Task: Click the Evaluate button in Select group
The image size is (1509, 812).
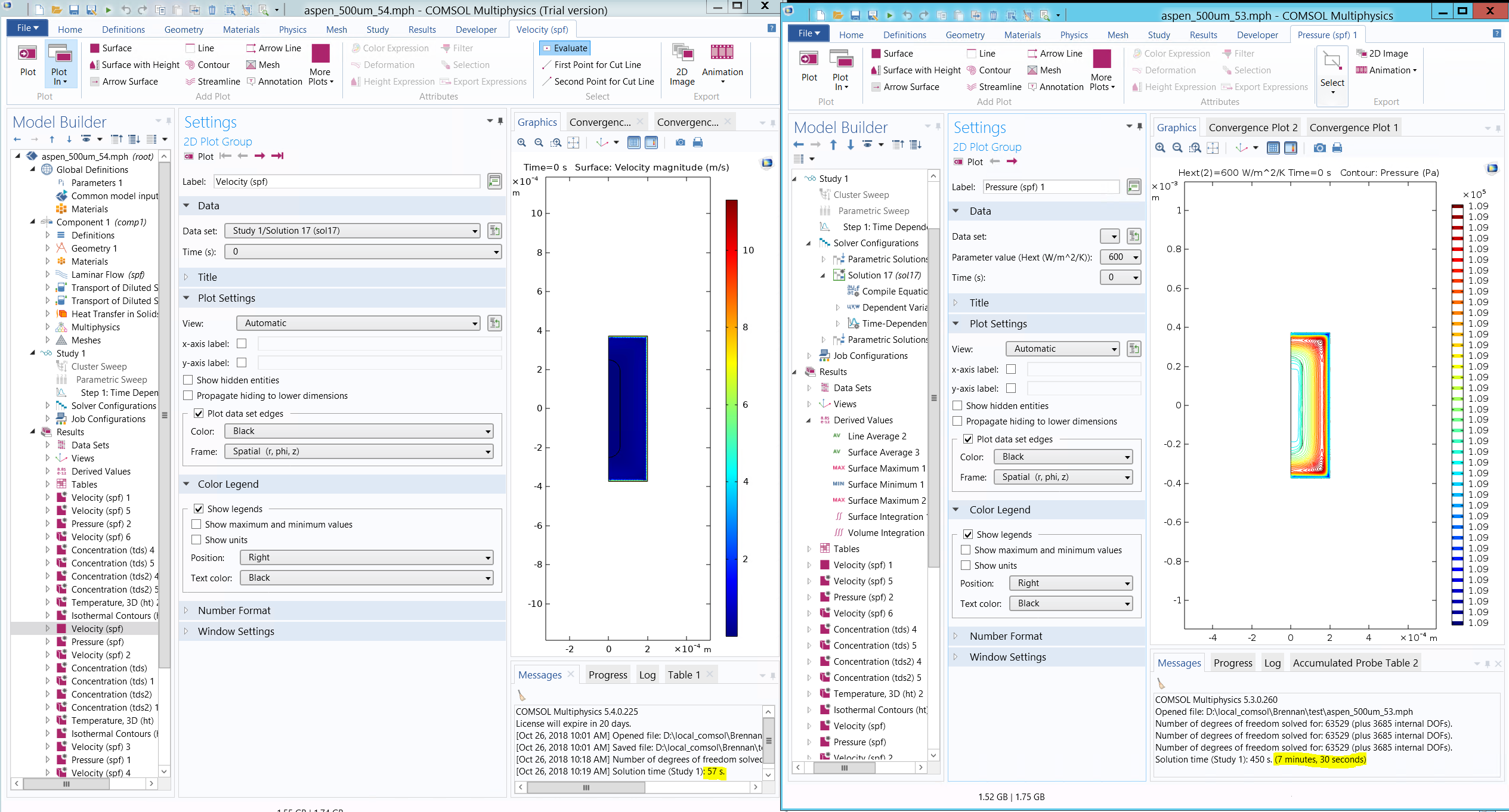Action: [x=564, y=48]
